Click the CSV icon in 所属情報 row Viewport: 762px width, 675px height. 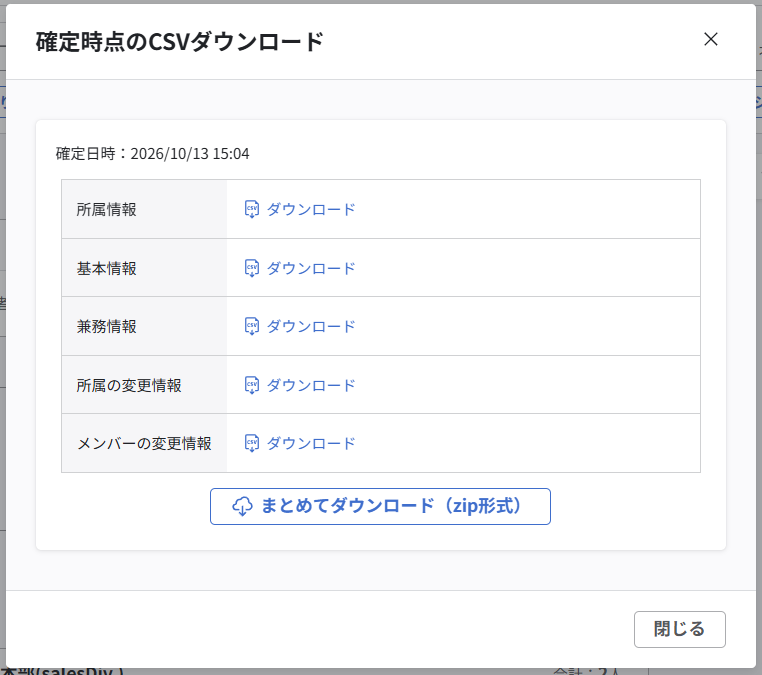click(252, 209)
